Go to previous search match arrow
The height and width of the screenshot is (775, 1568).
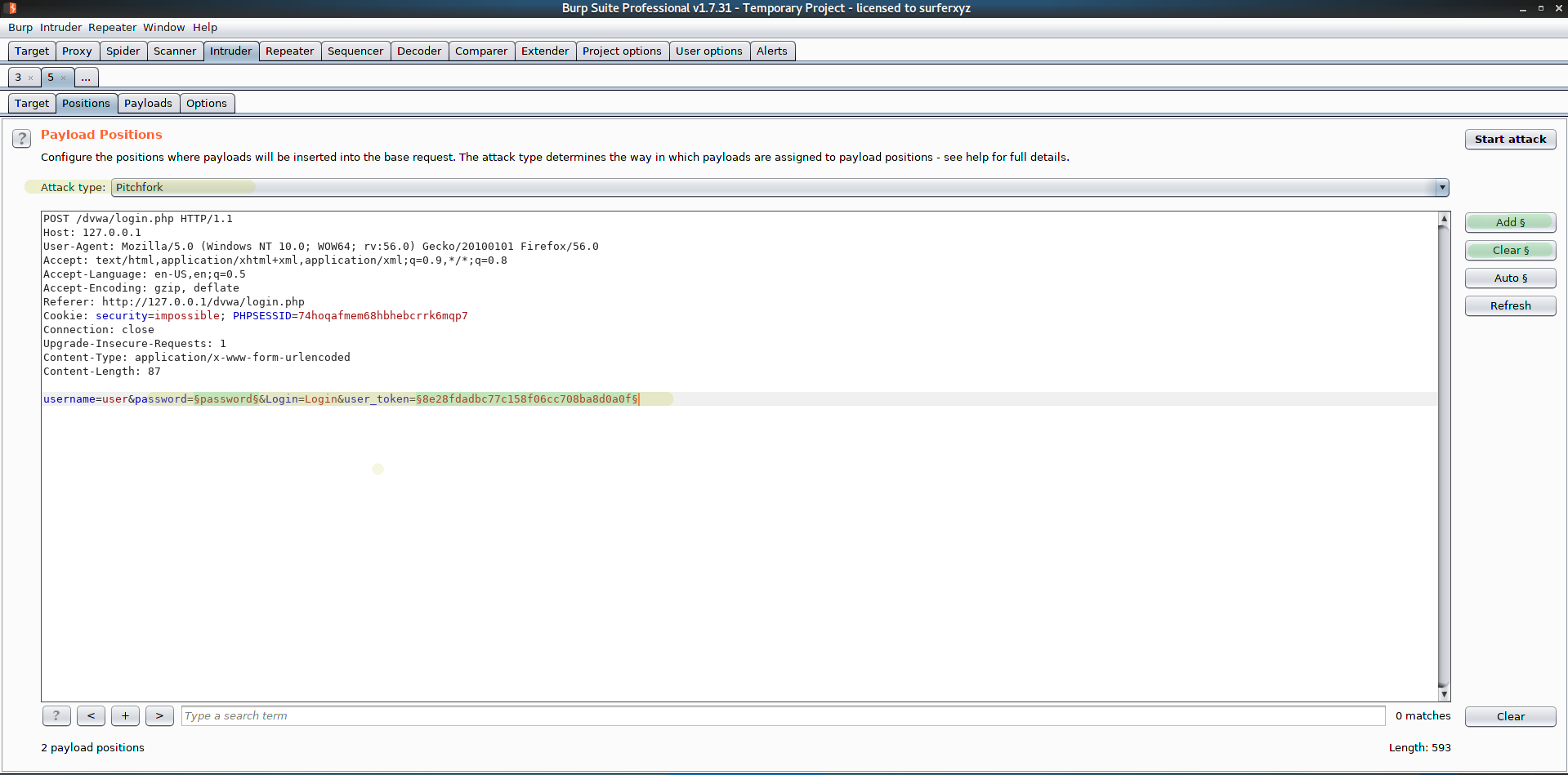point(91,716)
